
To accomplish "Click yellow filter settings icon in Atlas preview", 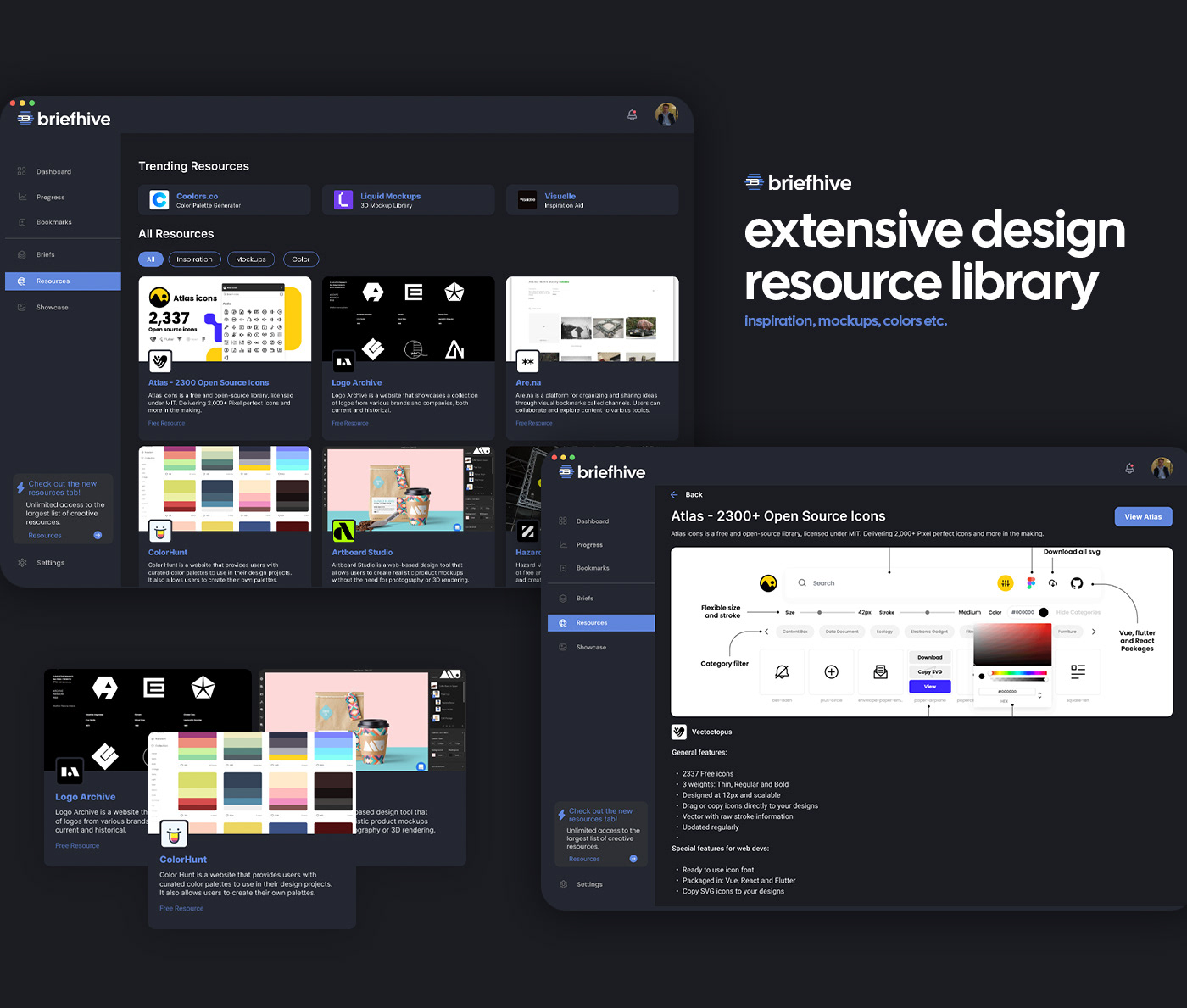I will (x=1006, y=583).
